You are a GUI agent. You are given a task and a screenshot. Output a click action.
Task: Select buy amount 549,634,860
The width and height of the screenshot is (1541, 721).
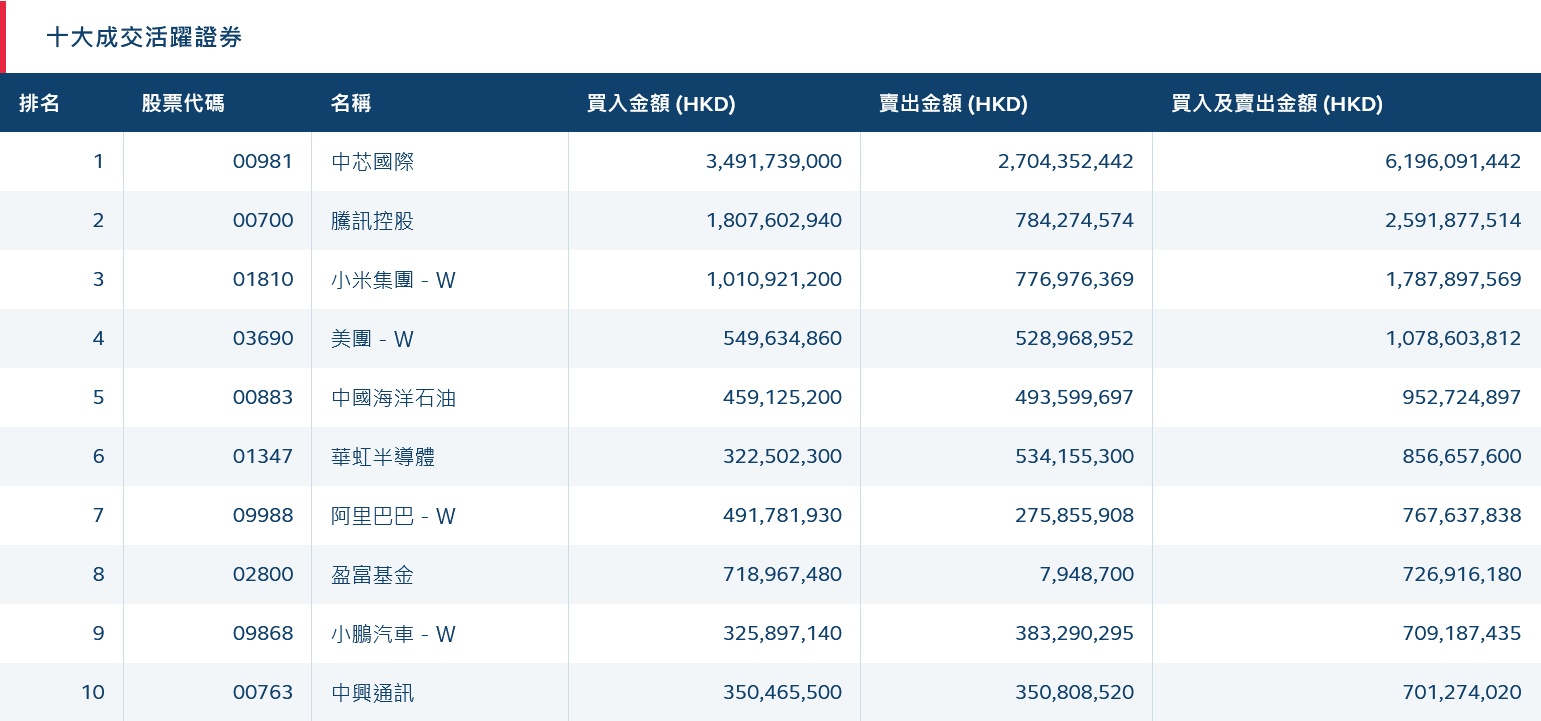click(782, 338)
